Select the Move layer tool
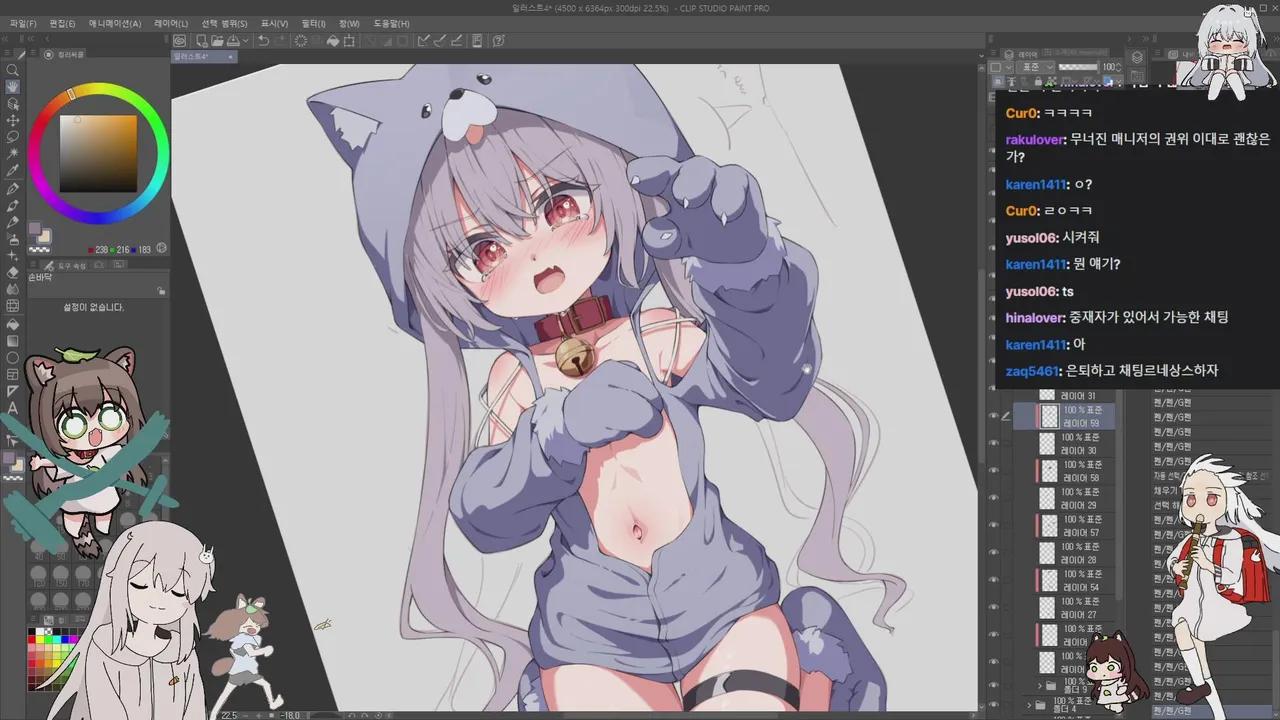This screenshot has width=1280, height=720. pos(13,121)
